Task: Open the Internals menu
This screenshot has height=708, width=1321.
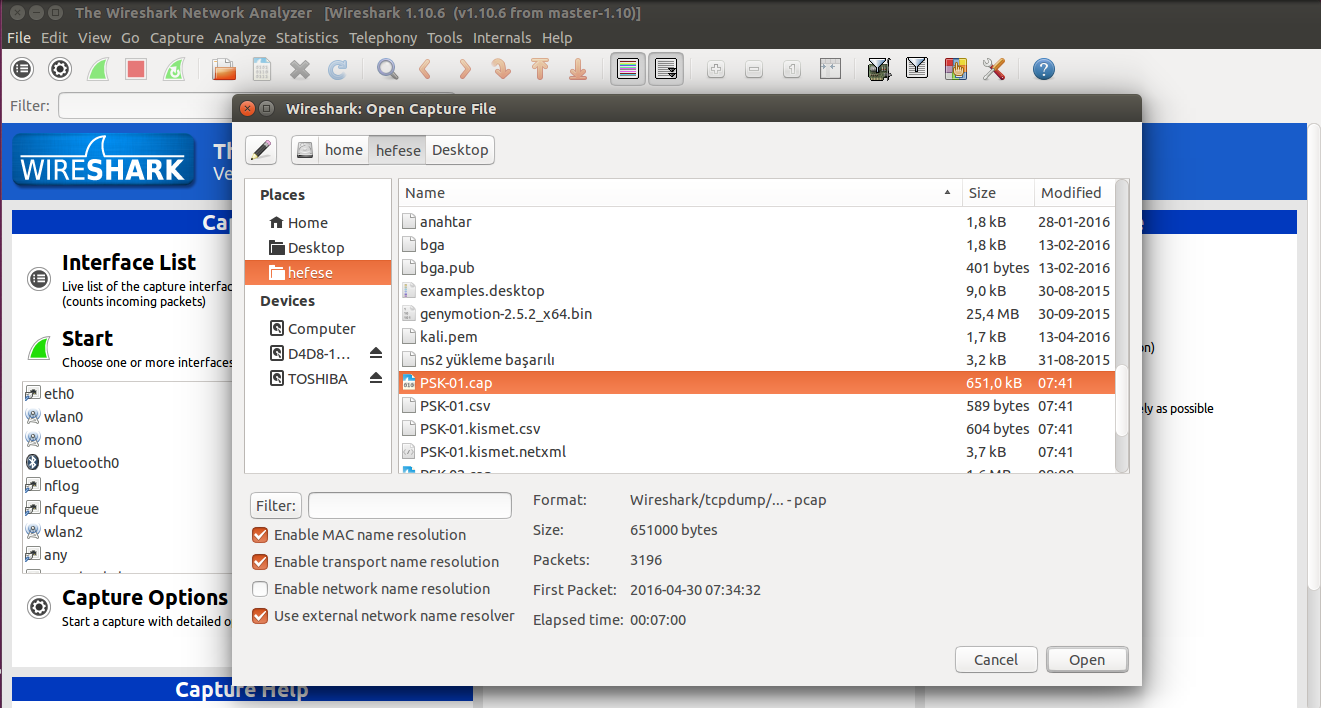Action: [x=502, y=38]
